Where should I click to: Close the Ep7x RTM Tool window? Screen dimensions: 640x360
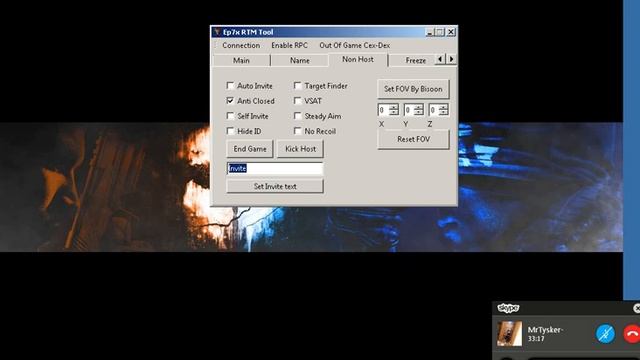(451, 32)
